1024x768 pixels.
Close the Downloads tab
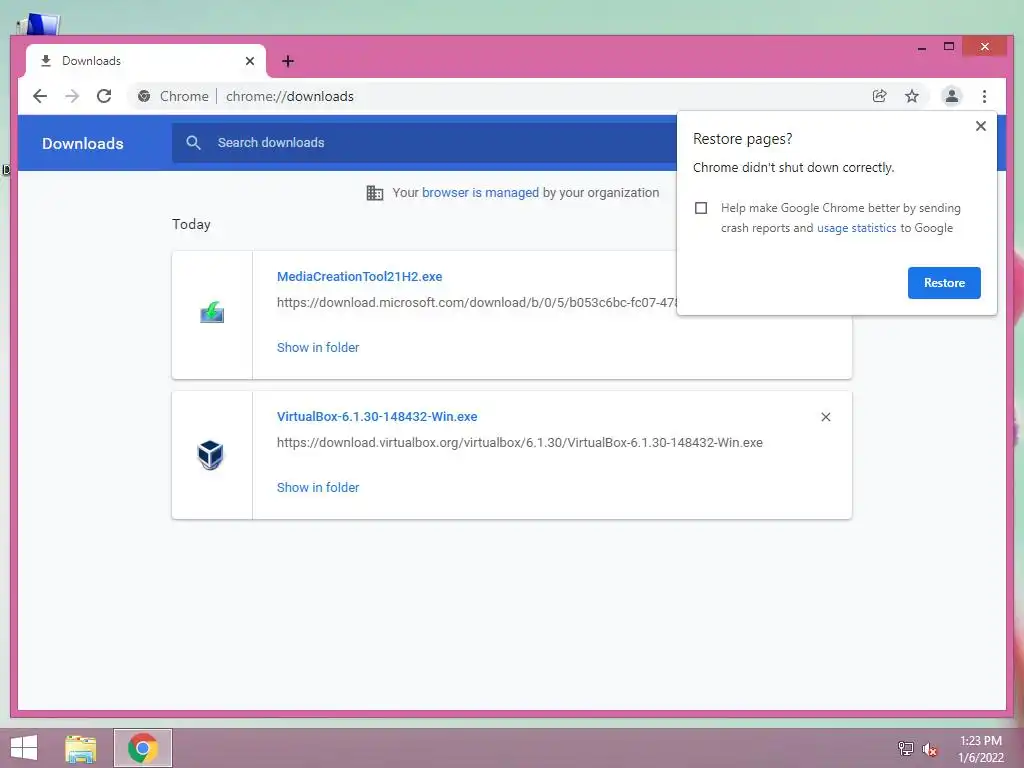249,61
